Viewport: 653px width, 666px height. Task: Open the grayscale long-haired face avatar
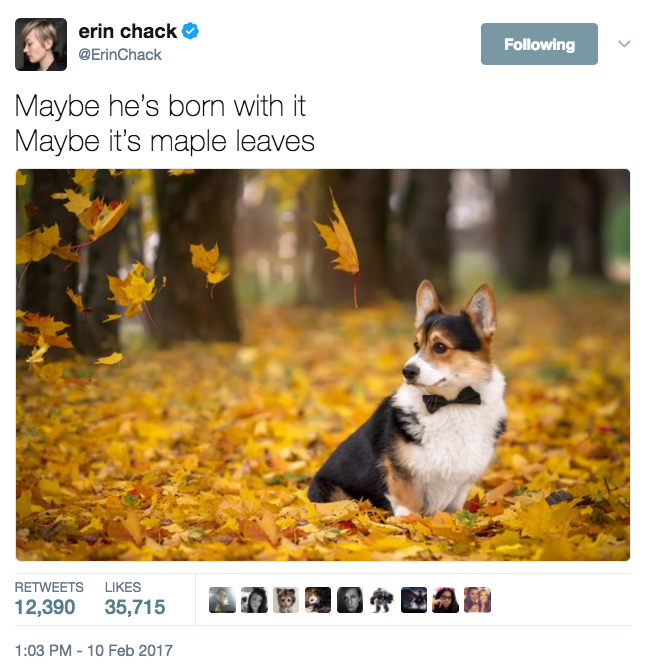(x=350, y=600)
